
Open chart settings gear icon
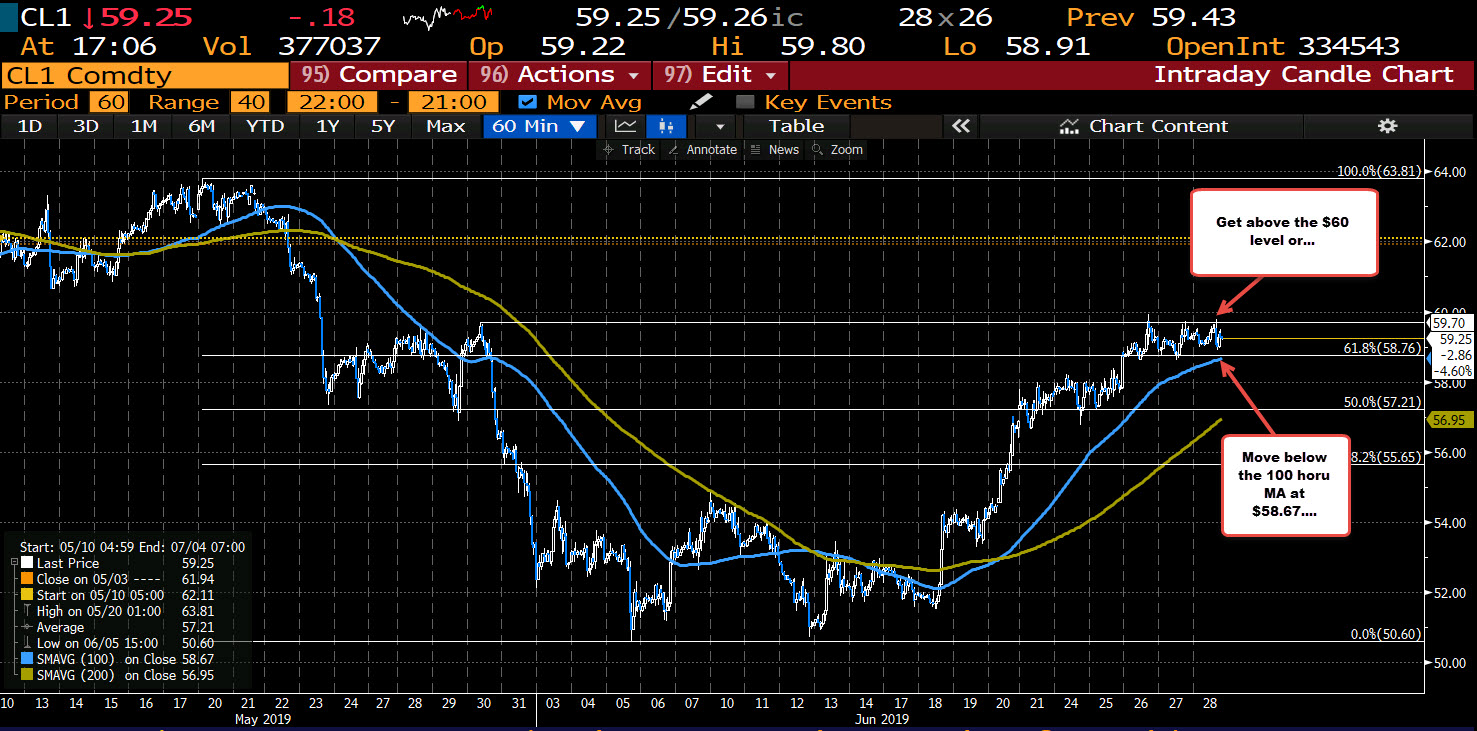[x=1386, y=126]
